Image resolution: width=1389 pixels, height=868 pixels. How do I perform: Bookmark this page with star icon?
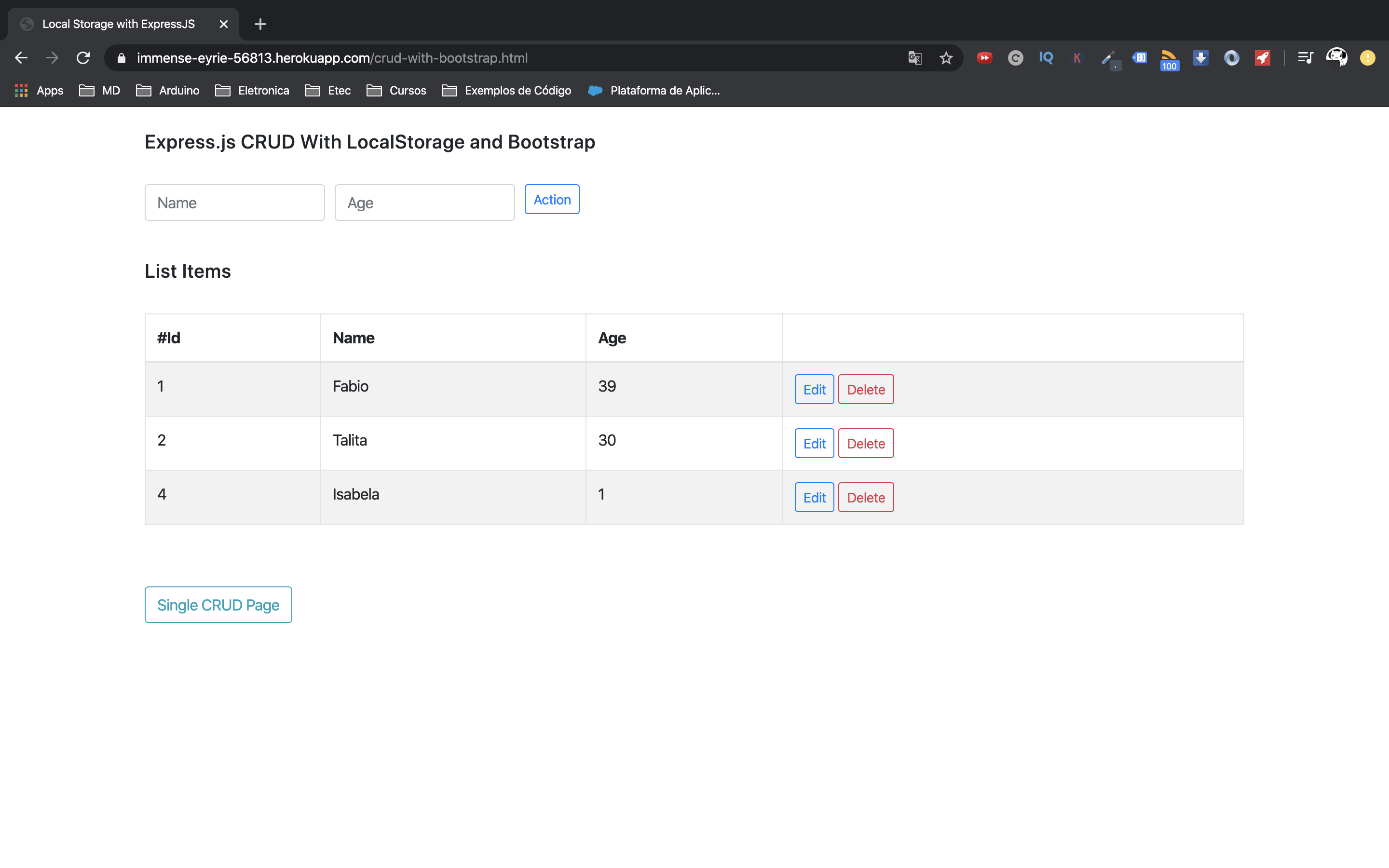[x=946, y=58]
